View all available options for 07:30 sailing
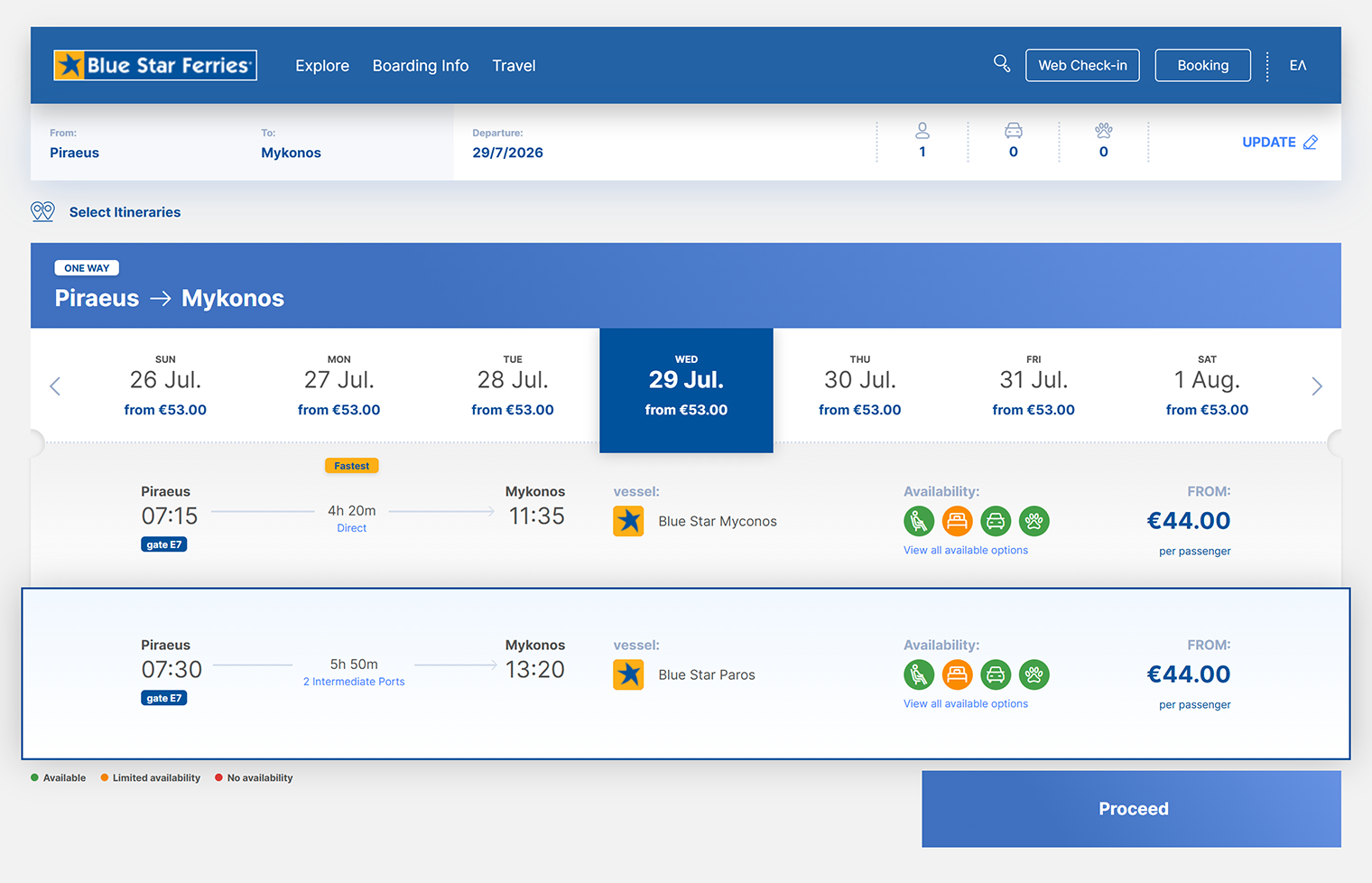The image size is (1372, 883). click(966, 703)
